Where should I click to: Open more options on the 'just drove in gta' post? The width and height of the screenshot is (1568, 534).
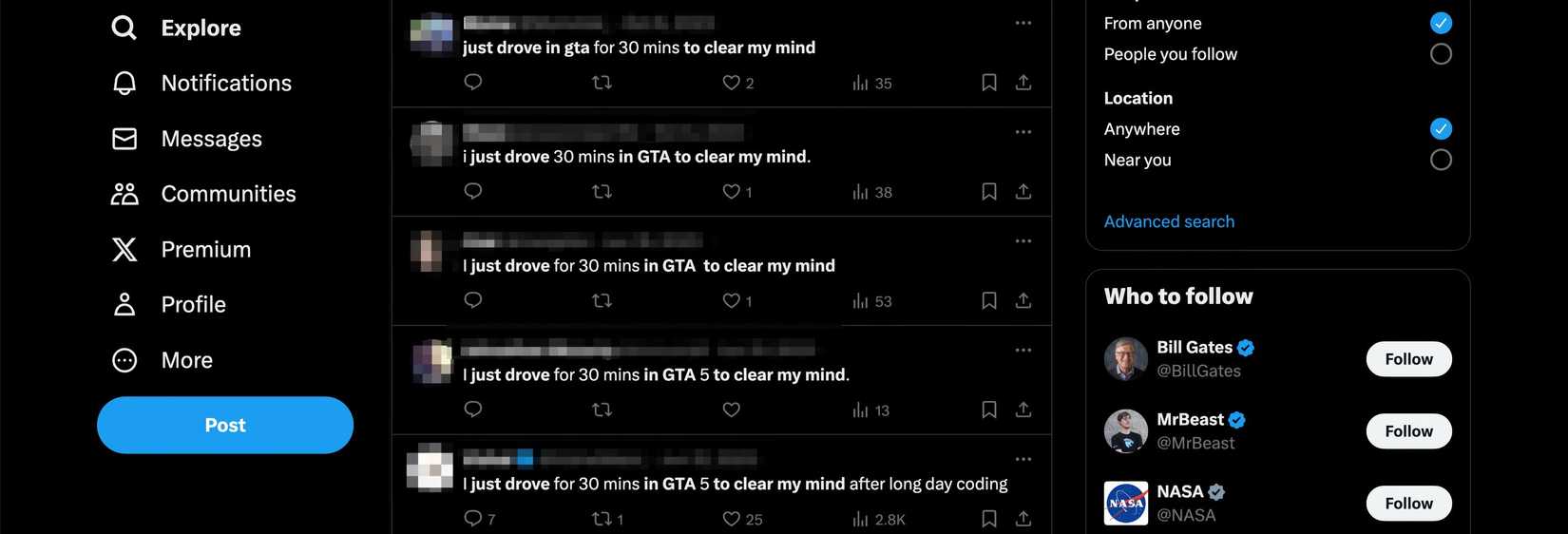tap(1023, 23)
